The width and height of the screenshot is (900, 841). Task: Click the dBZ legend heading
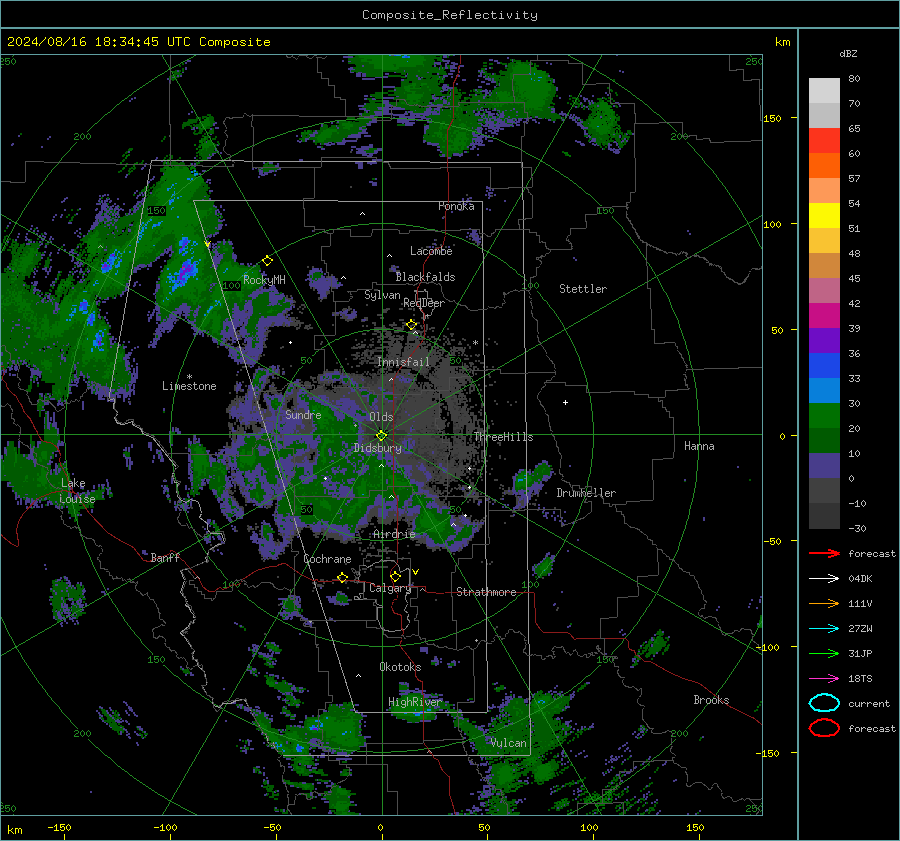tap(848, 53)
